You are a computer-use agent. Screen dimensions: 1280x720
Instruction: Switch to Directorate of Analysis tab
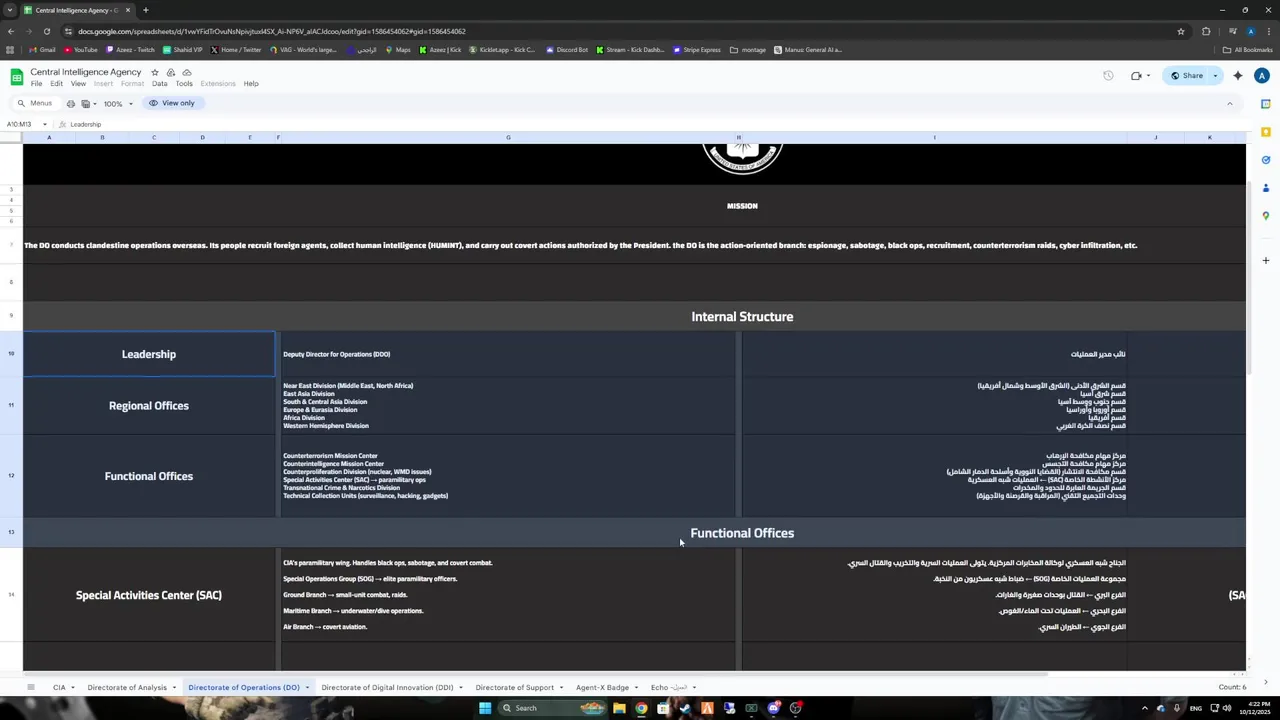[127, 687]
